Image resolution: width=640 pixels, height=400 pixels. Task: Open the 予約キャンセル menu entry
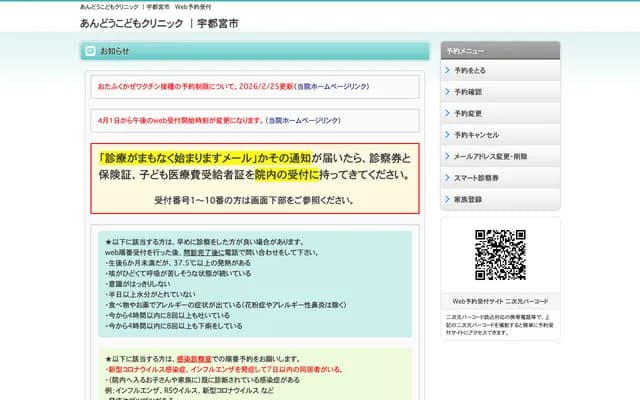476,135
